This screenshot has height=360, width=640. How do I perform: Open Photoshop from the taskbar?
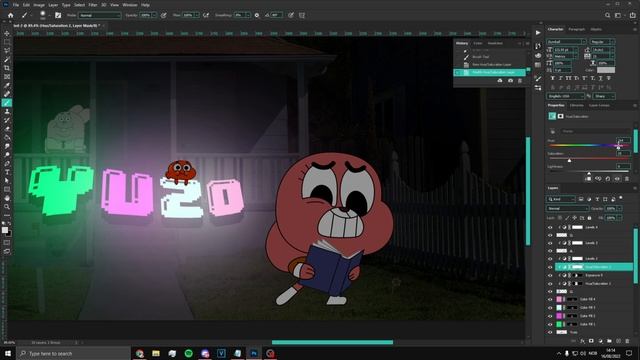254,353
